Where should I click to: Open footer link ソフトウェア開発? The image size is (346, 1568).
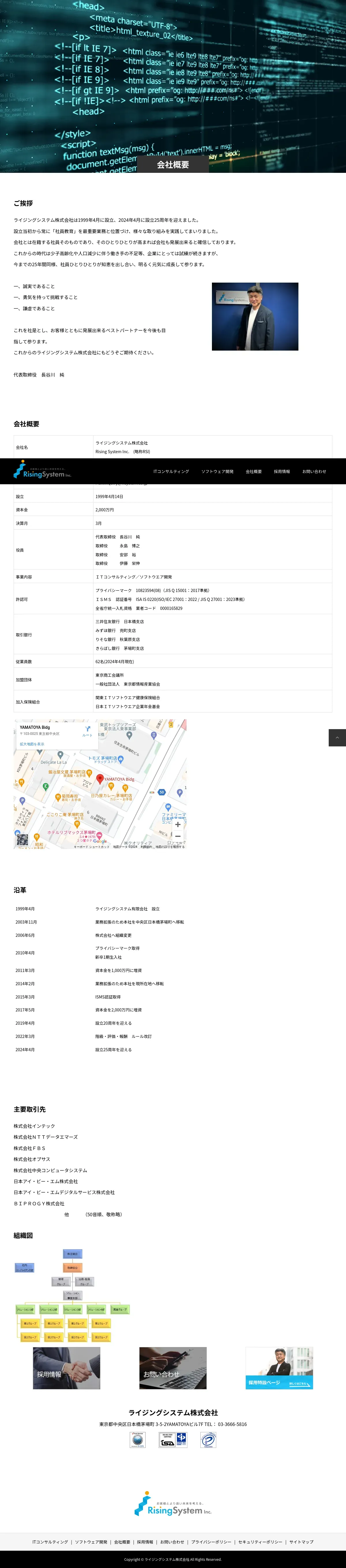(x=91, y=1542)
